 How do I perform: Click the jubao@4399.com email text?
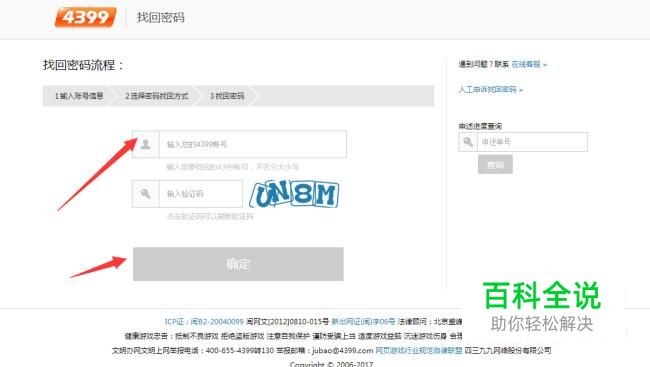[342, 350]
